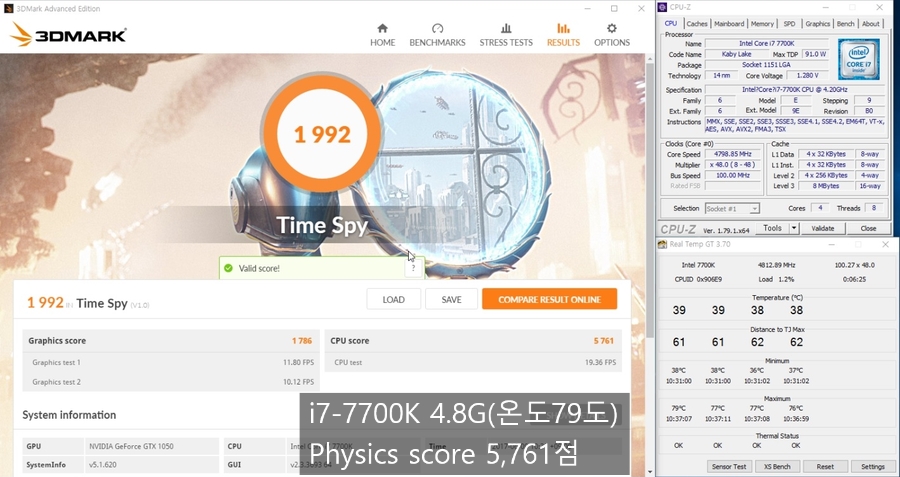The height and width of the screenshot is (477, 900).
Task: Click the Socket 1151 LGA package field
Action: (766, 65)
